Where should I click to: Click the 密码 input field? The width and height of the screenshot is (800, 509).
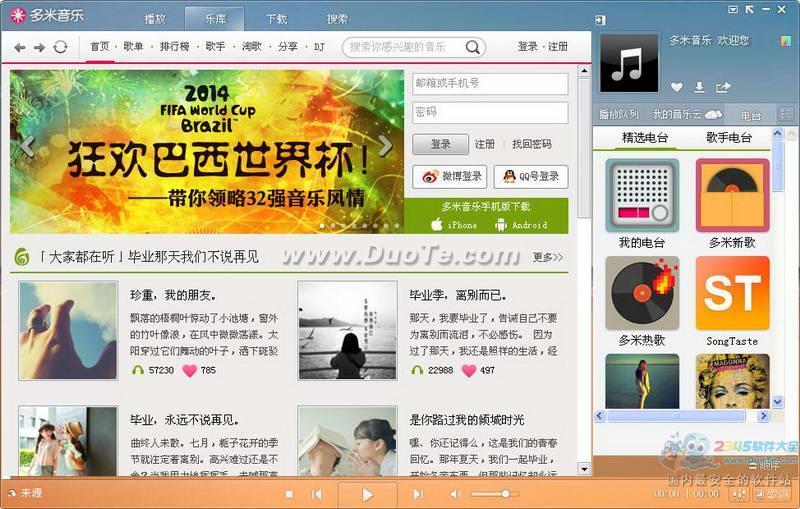(x=490, y=112)
